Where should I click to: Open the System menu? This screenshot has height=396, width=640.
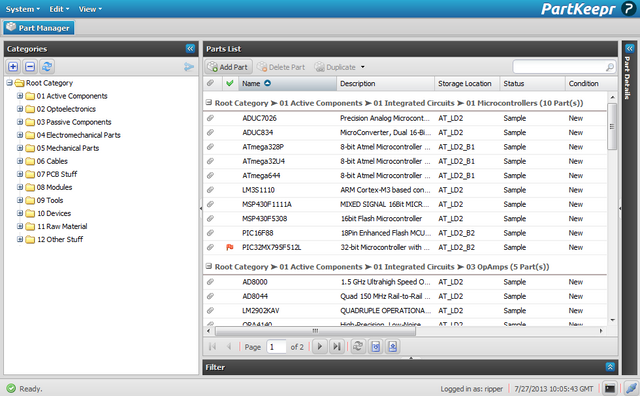(23, 9)
